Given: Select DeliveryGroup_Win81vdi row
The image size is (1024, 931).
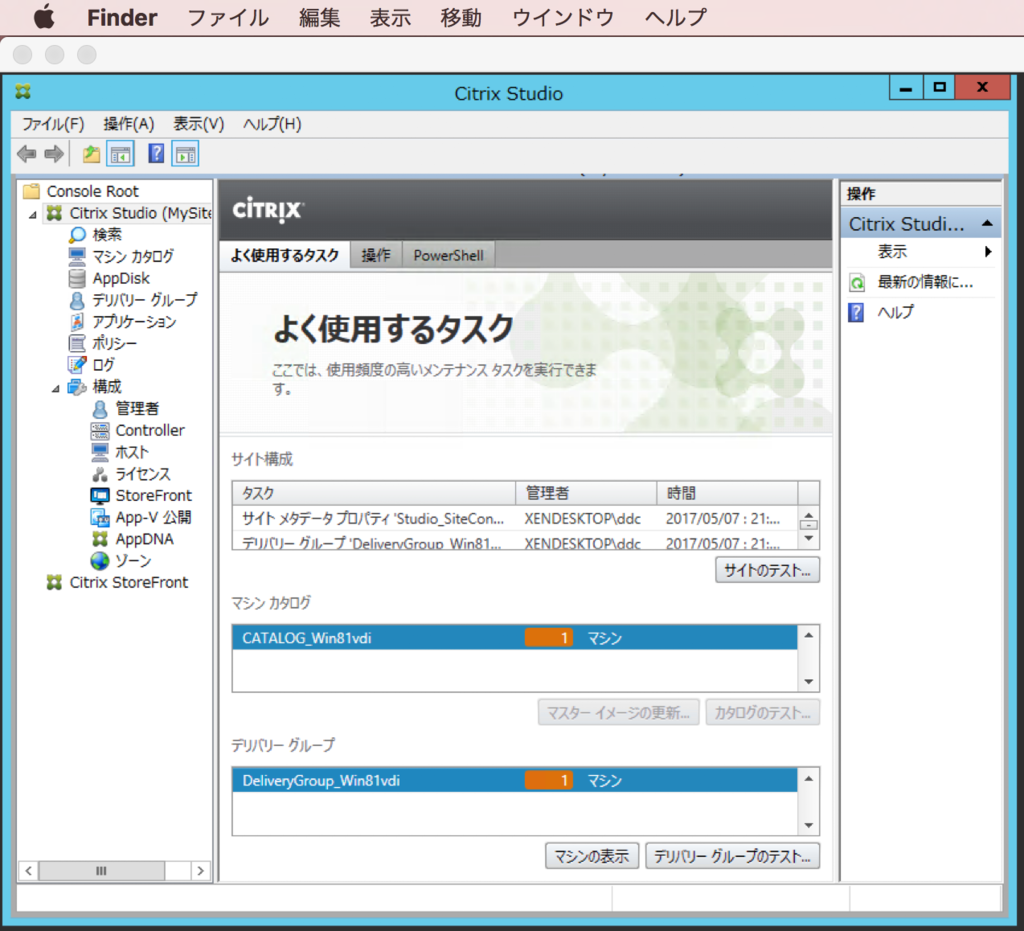Looking at the screenshot, I should point(515,780).
